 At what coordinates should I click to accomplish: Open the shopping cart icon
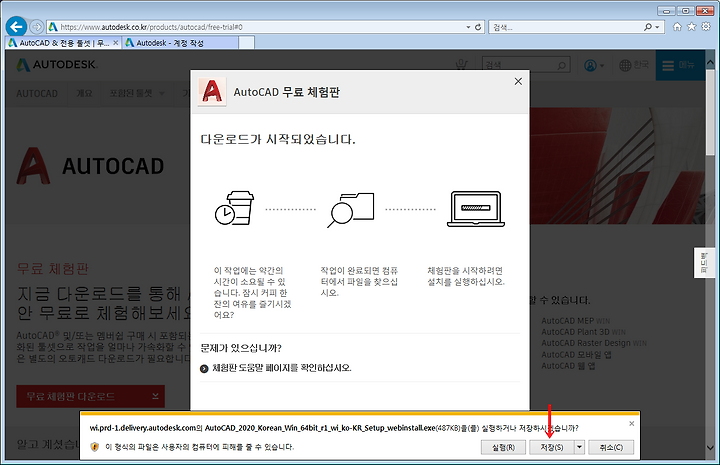tap(461, 65)
